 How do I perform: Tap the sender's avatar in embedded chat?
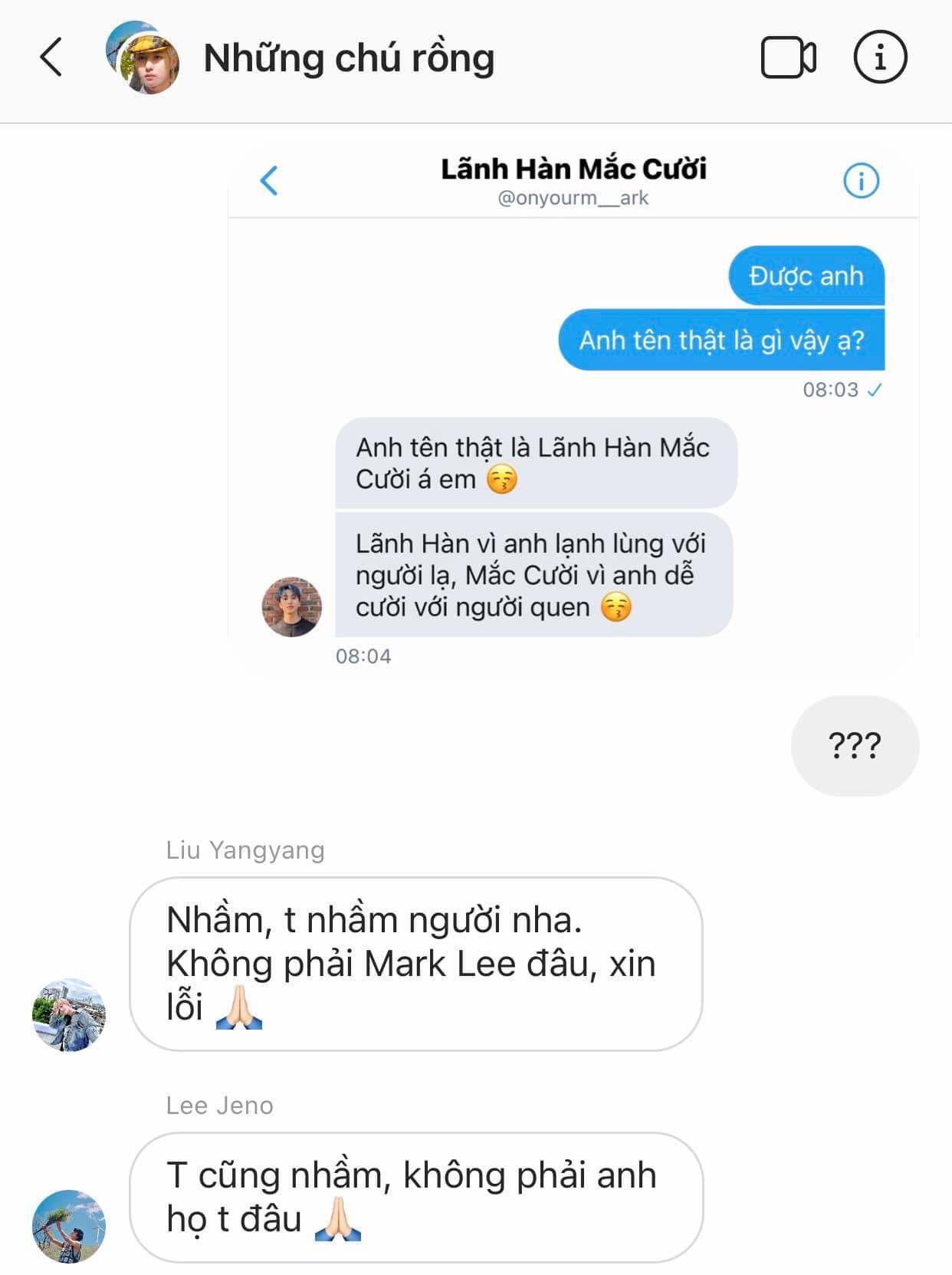[x=292, y=607]
